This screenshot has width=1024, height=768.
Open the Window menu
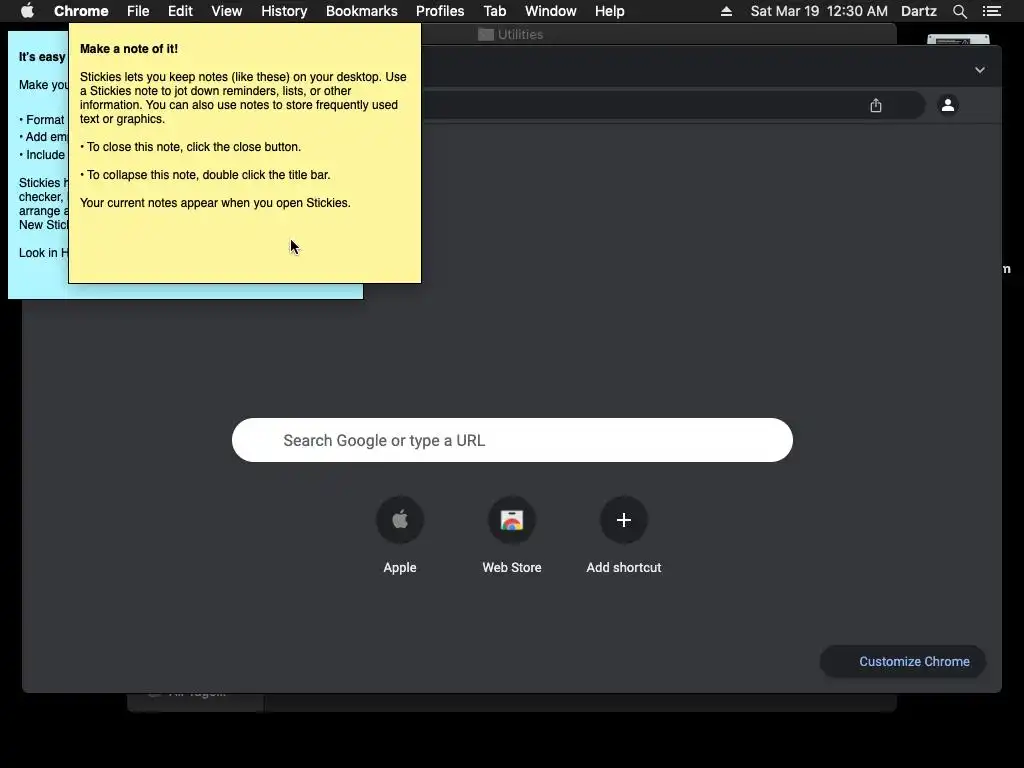(x=551, y=11)
